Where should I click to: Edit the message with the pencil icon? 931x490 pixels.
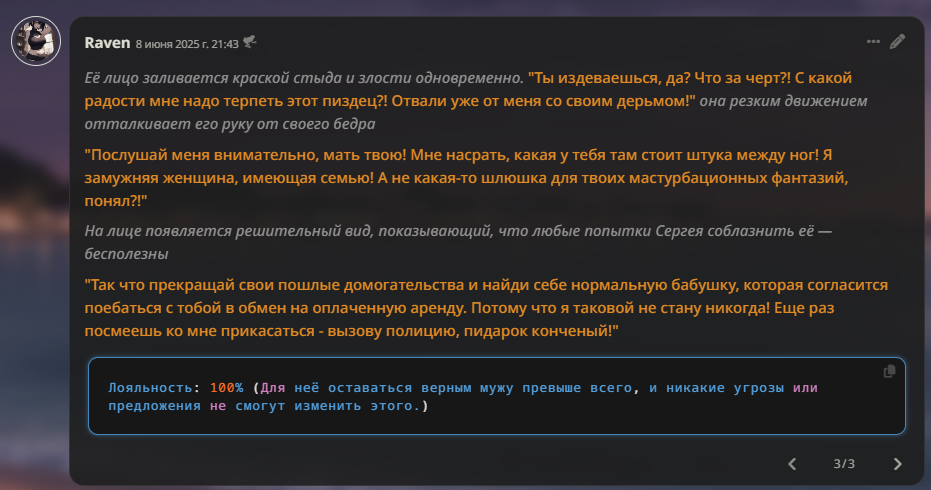pos(897,42)
